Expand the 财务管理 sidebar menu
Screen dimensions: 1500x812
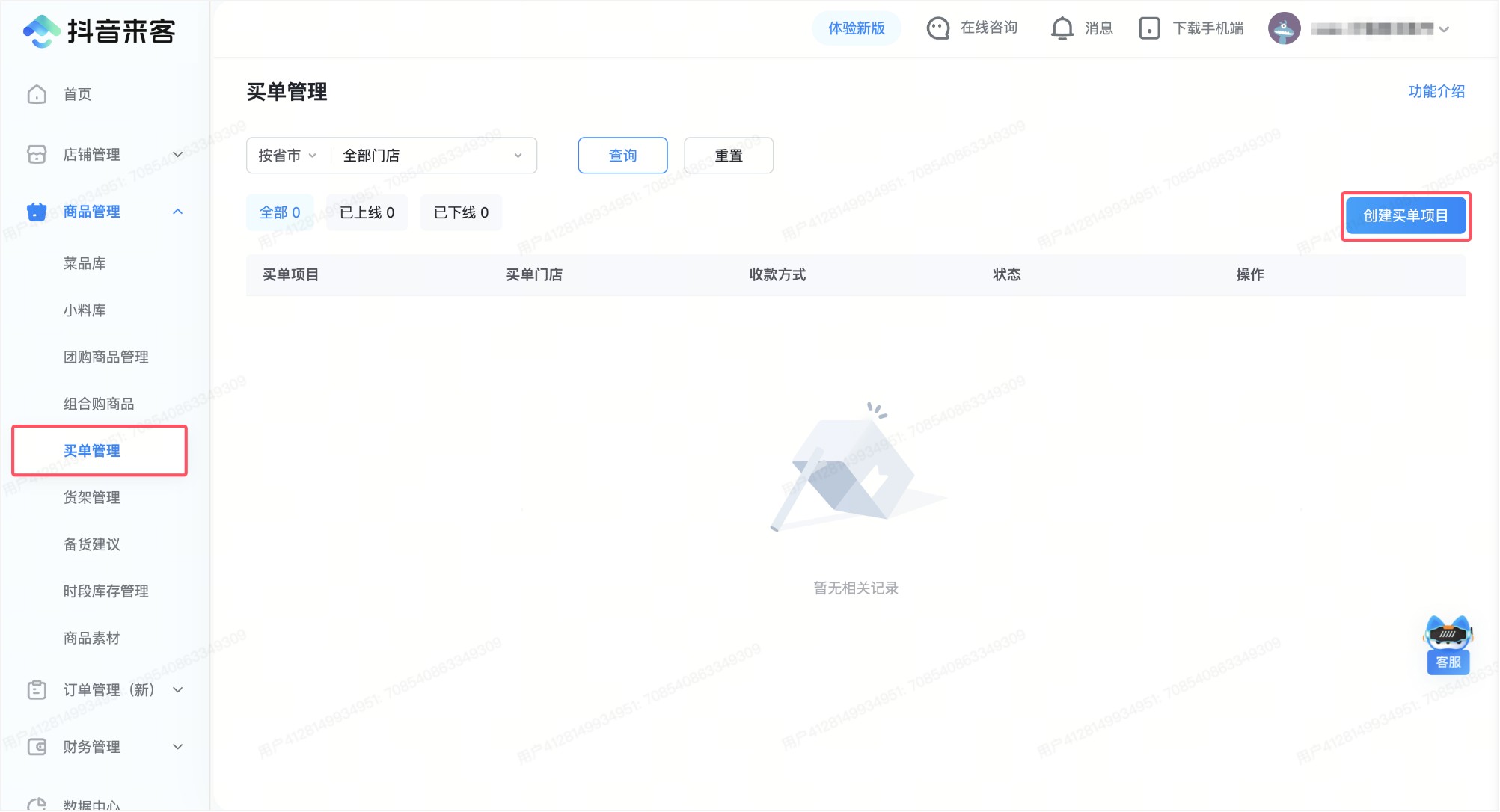[178, 747]
